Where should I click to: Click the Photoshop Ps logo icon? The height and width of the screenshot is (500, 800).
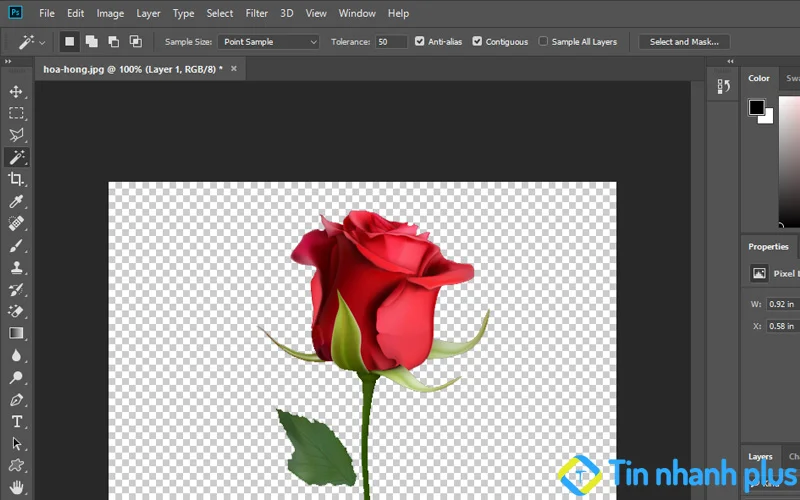point(15,12)
